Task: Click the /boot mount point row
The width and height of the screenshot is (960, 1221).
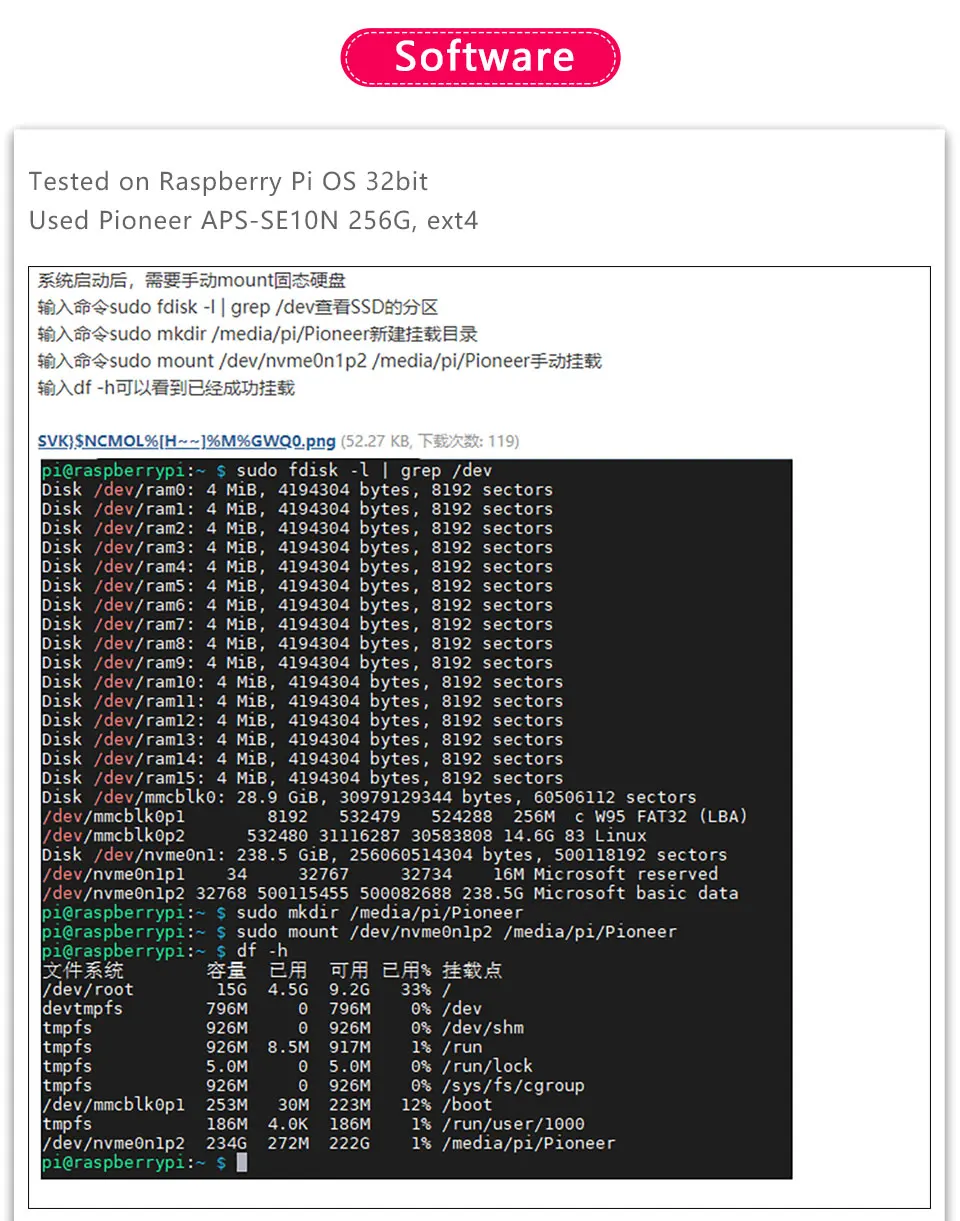Action: pyautogui.click(x=466, y=1105)
